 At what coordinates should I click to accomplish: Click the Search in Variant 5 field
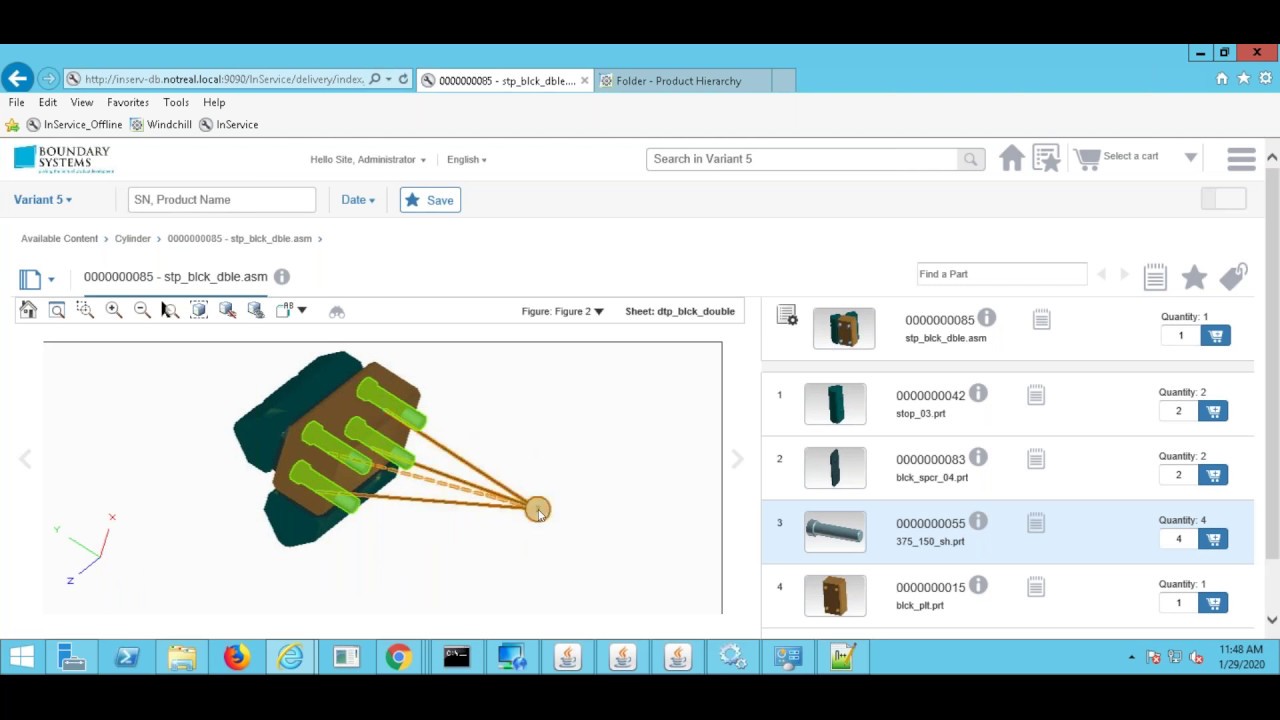pyautogui.click(x=802, y=159)
